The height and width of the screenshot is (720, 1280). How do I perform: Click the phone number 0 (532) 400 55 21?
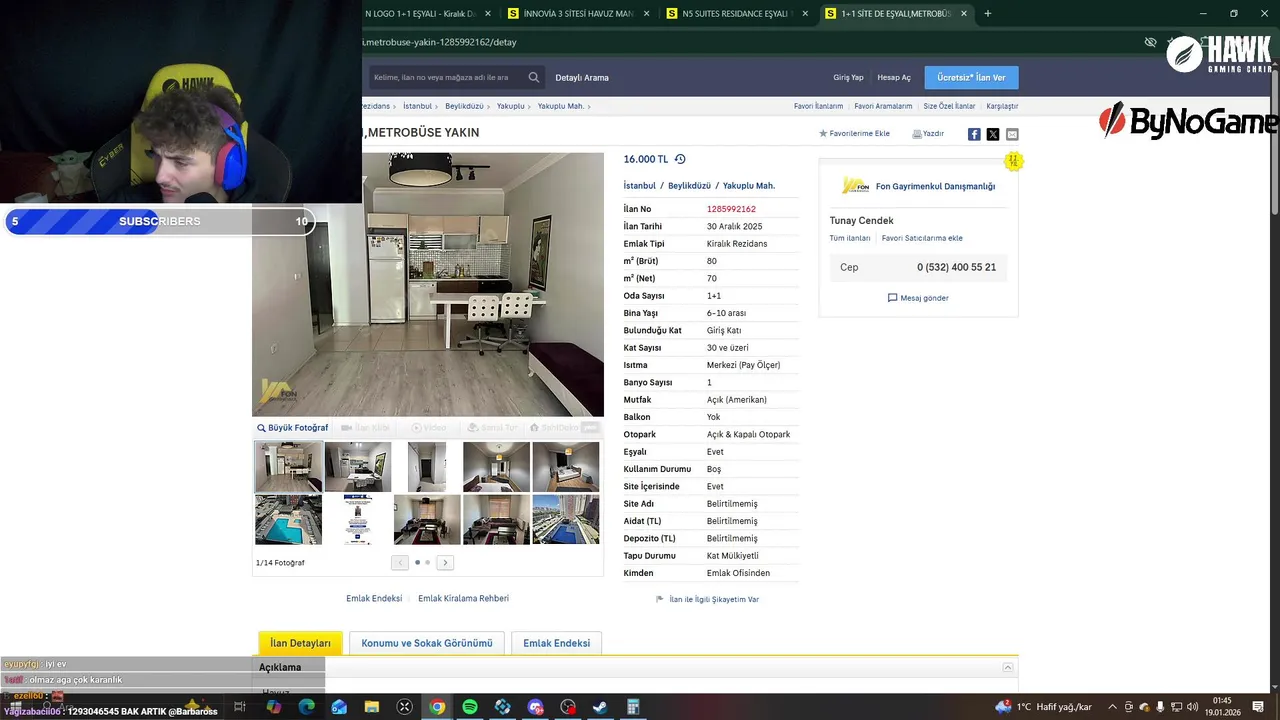956,267
